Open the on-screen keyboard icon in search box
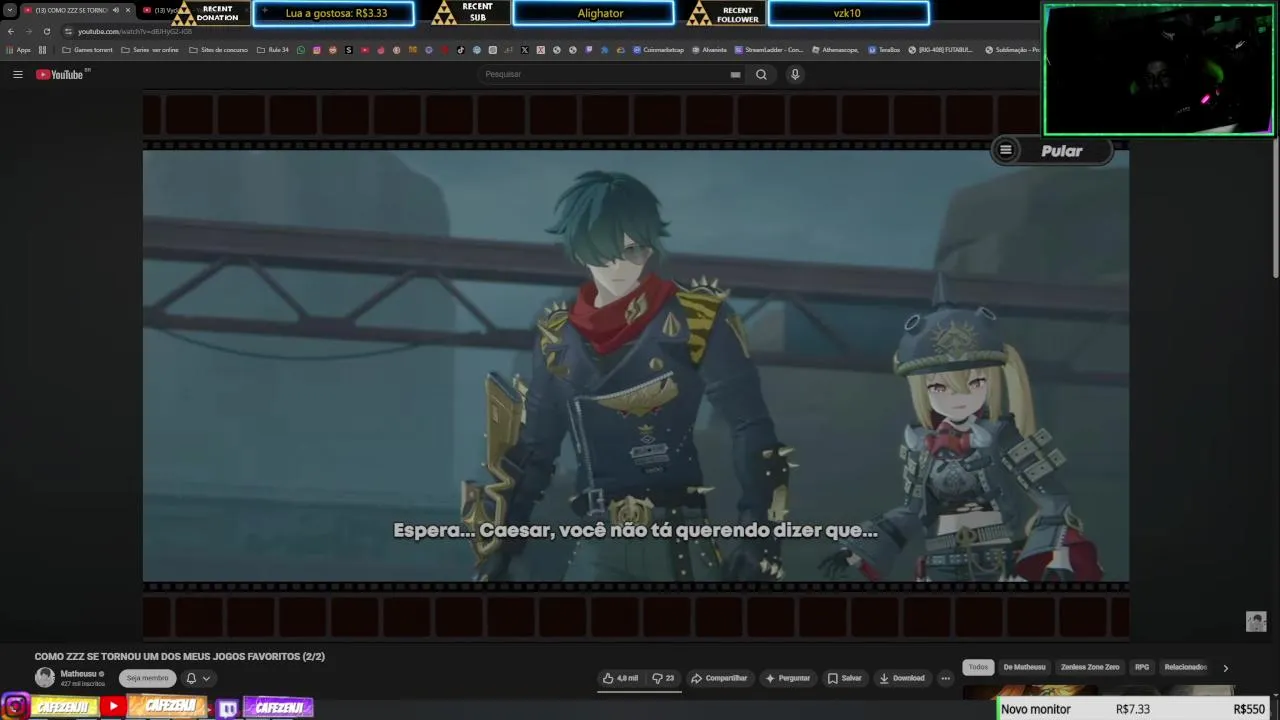1280x720 pixels. click(735, 74)
